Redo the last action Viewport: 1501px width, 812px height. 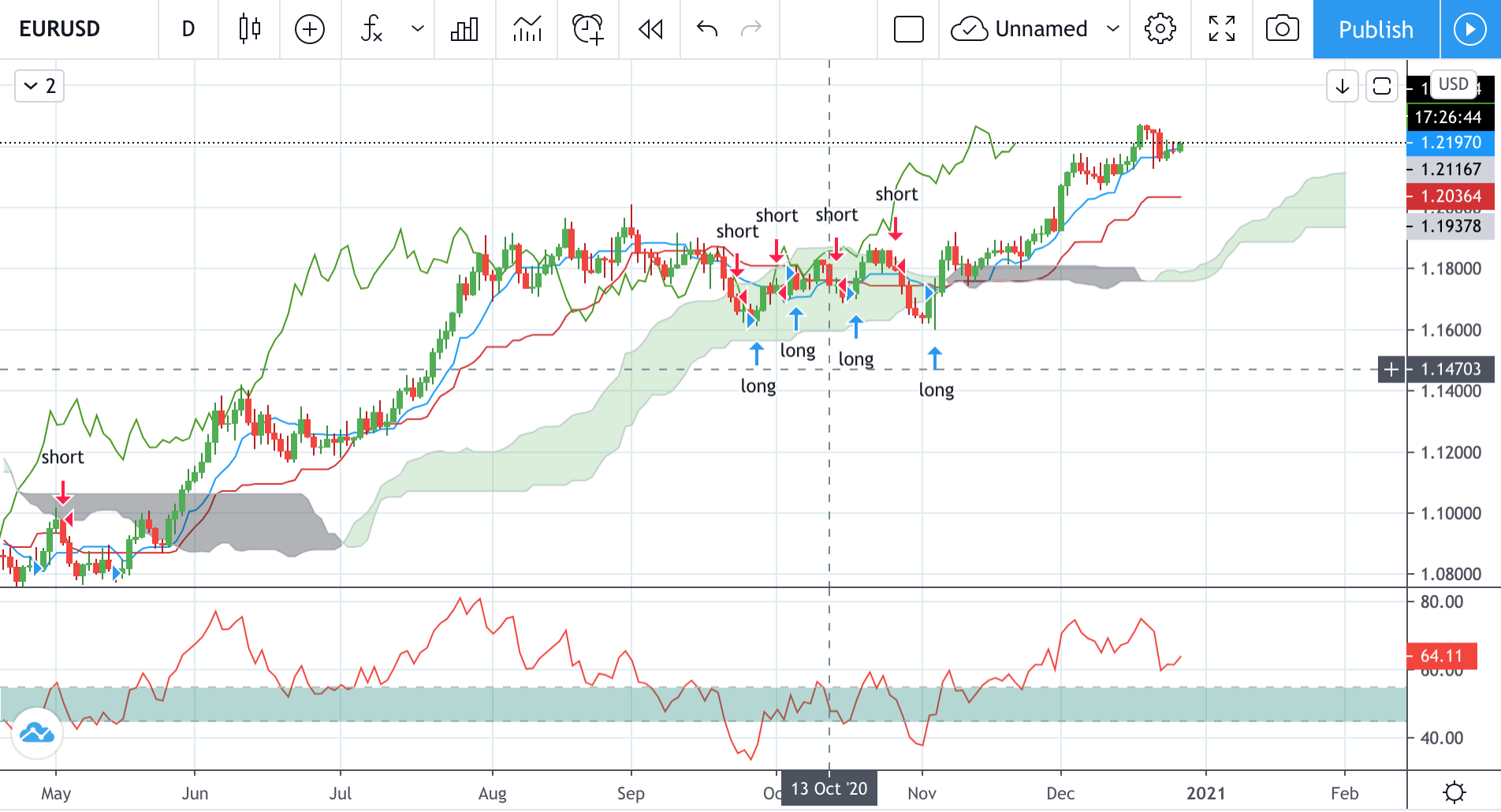[x=751, y=29]
